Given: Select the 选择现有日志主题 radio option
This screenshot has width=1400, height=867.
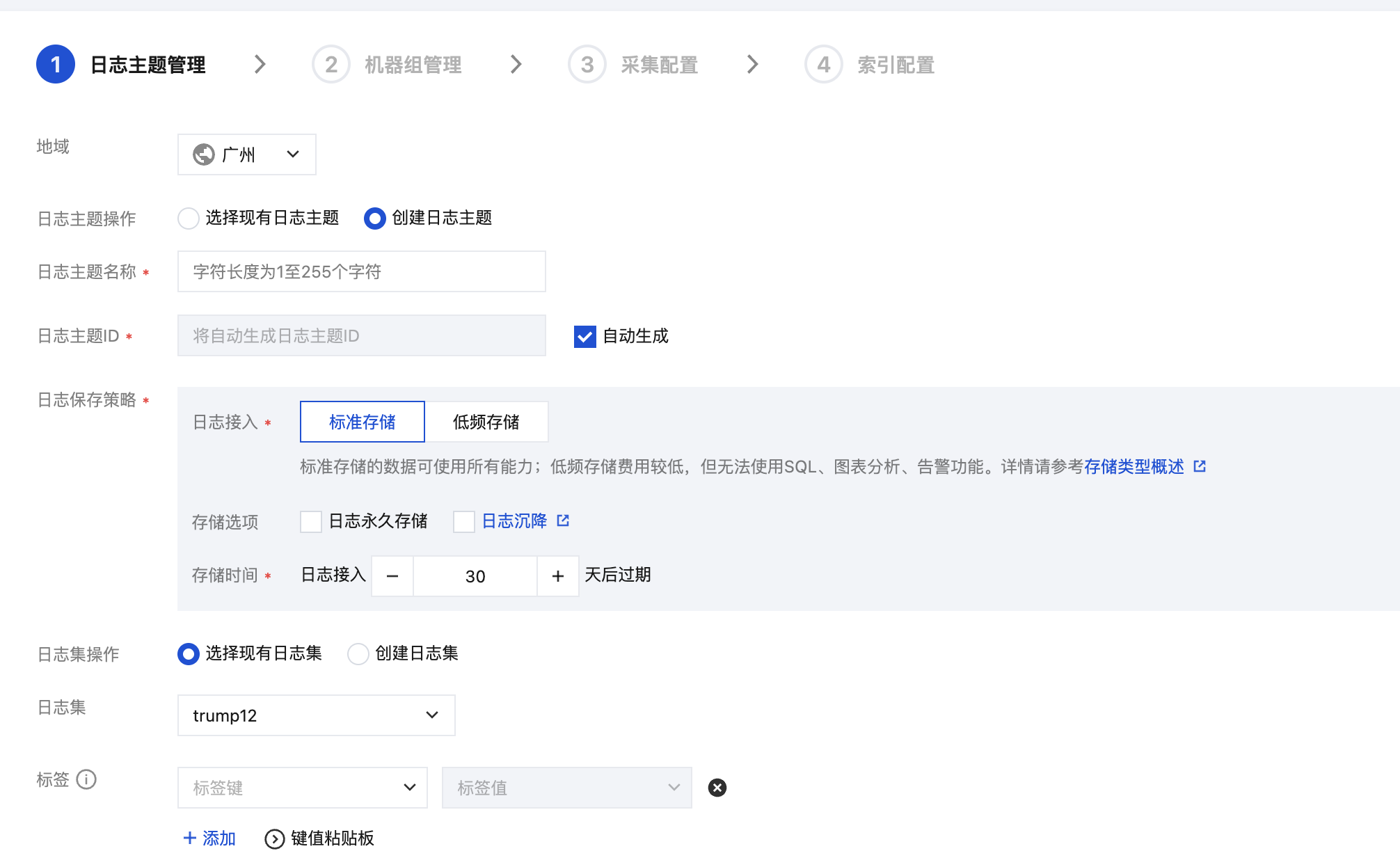Looking at the screenshot, I should coord(189,218).
